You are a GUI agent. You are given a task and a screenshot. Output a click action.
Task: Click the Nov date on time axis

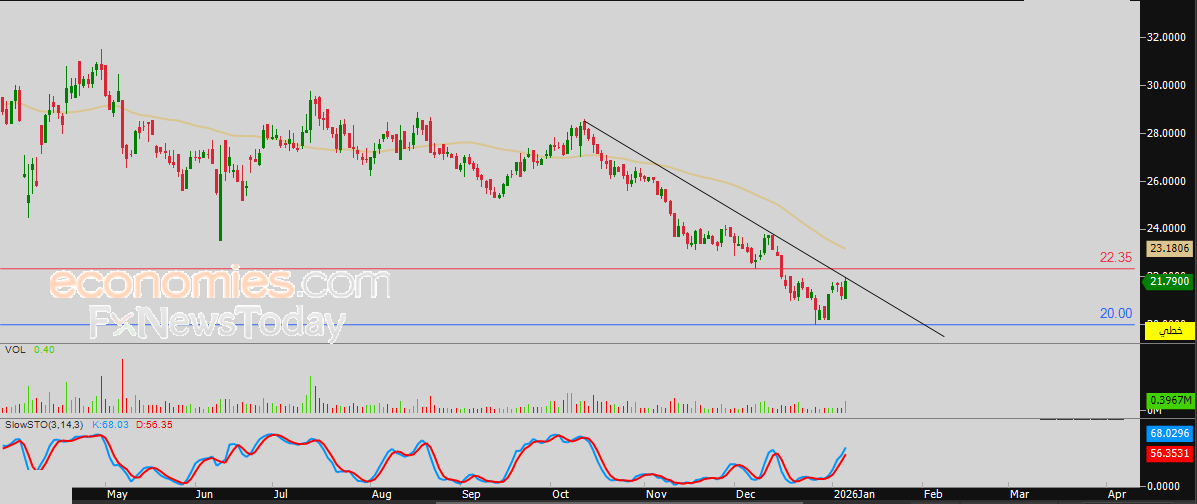[x=656, y=495]
